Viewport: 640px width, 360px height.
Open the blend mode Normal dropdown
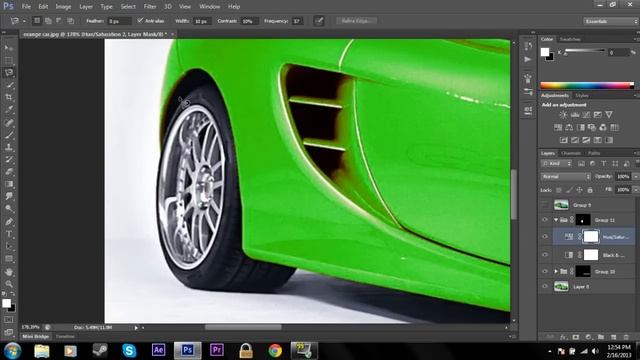point(566,177)
